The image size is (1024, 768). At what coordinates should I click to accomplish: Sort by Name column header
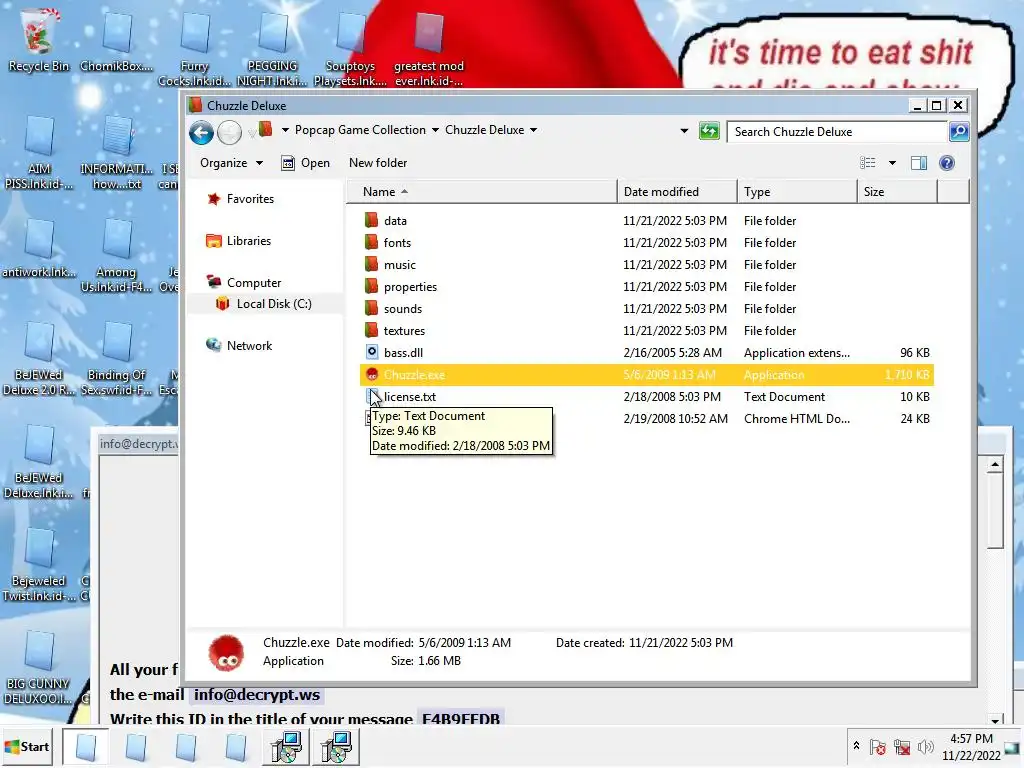coord(482,191)
